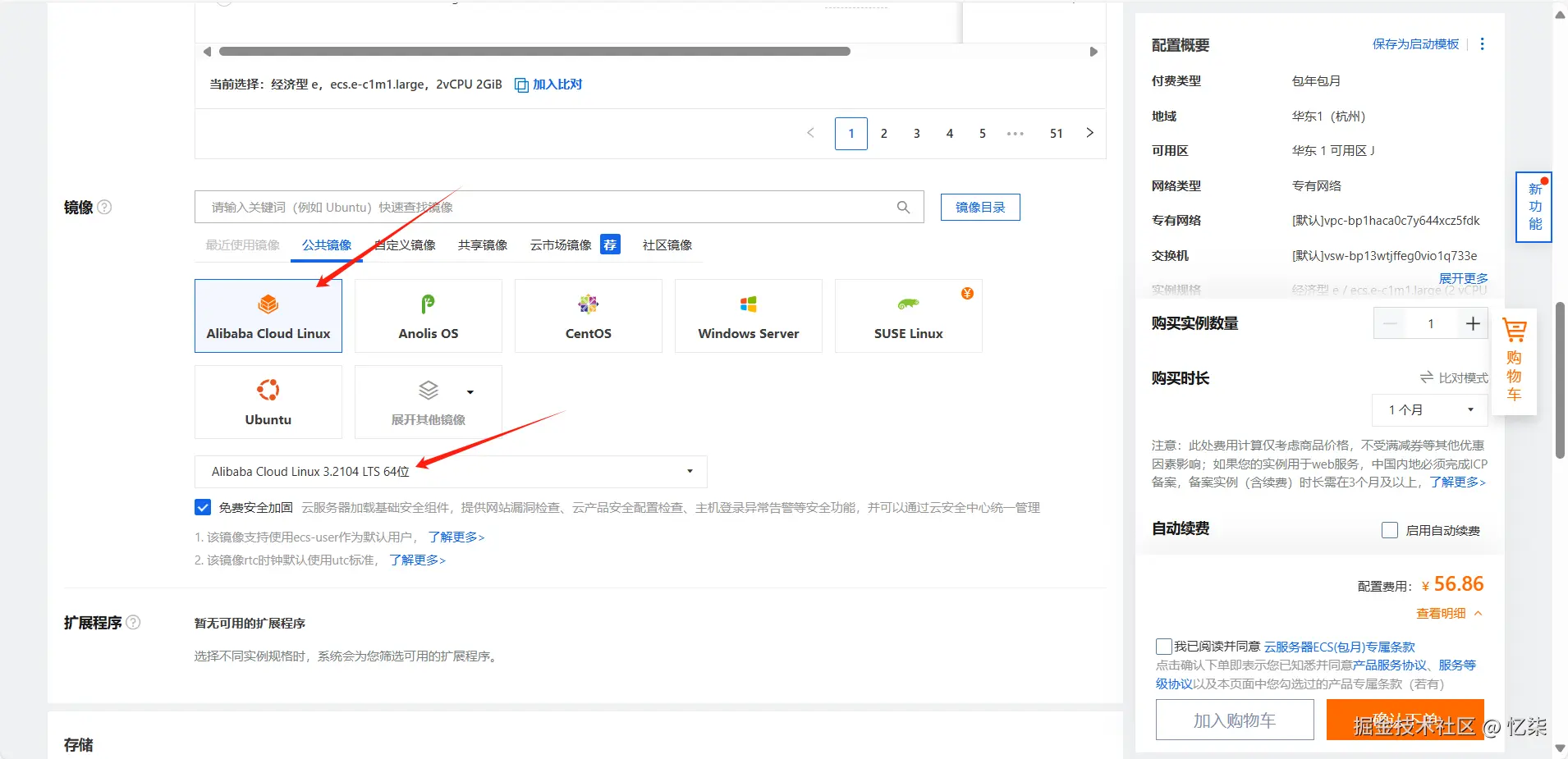Click the current page 1 button
Image resolution: width=1568 pixels, height=759 pixels.
pyautogui.click(x=851, y=133)
